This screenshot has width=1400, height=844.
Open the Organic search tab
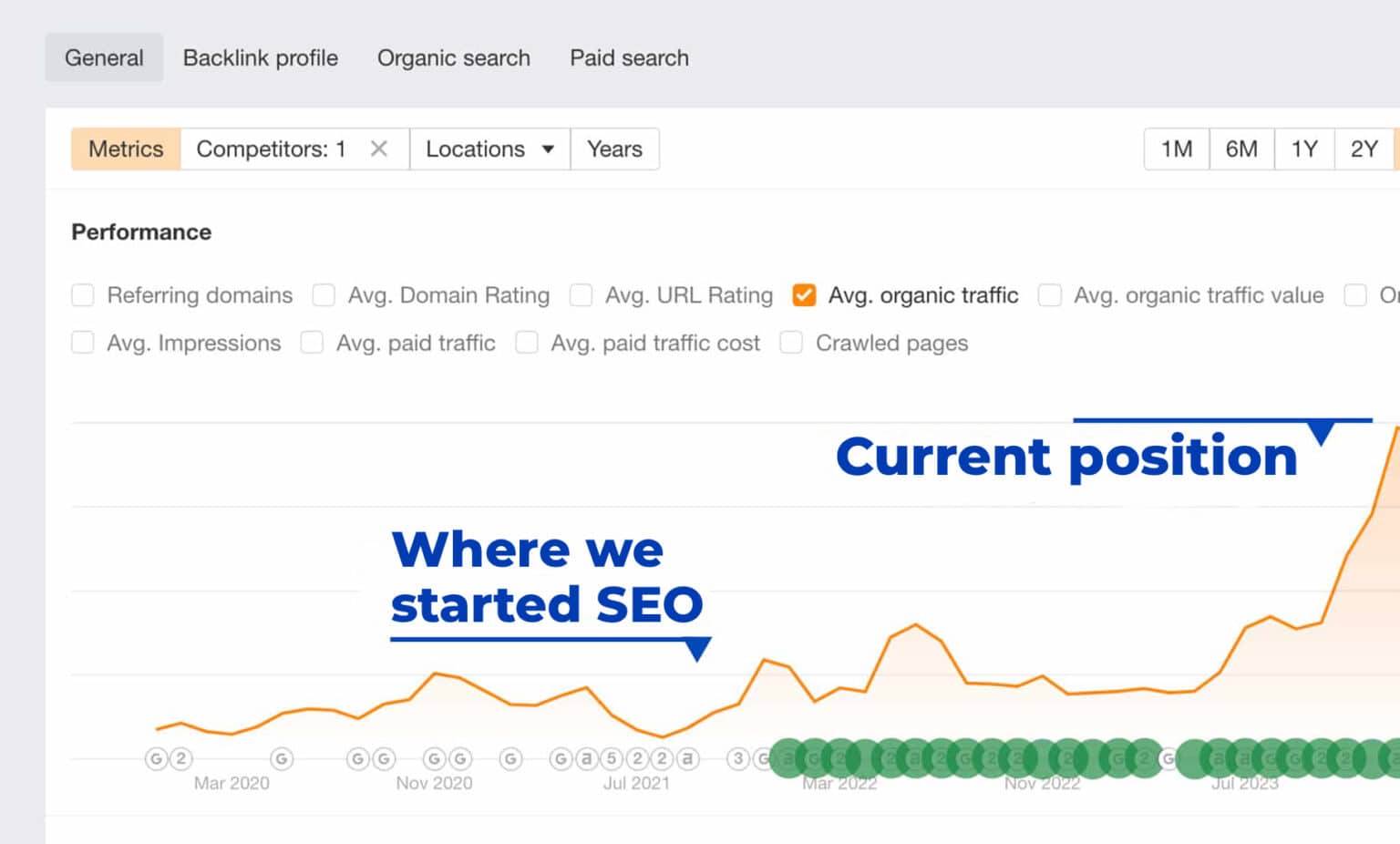coord(453,57)
